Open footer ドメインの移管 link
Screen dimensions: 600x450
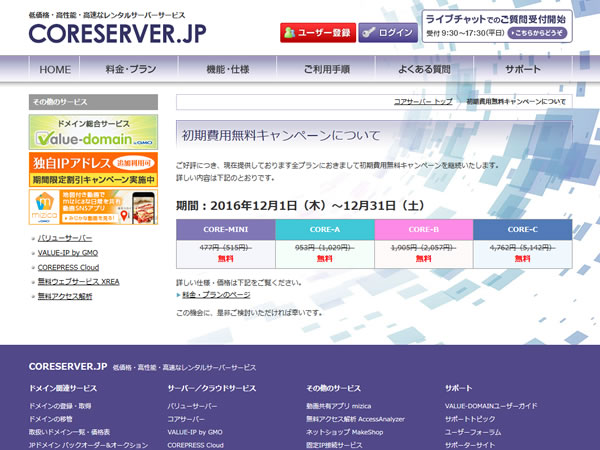[x=51, y=419]
